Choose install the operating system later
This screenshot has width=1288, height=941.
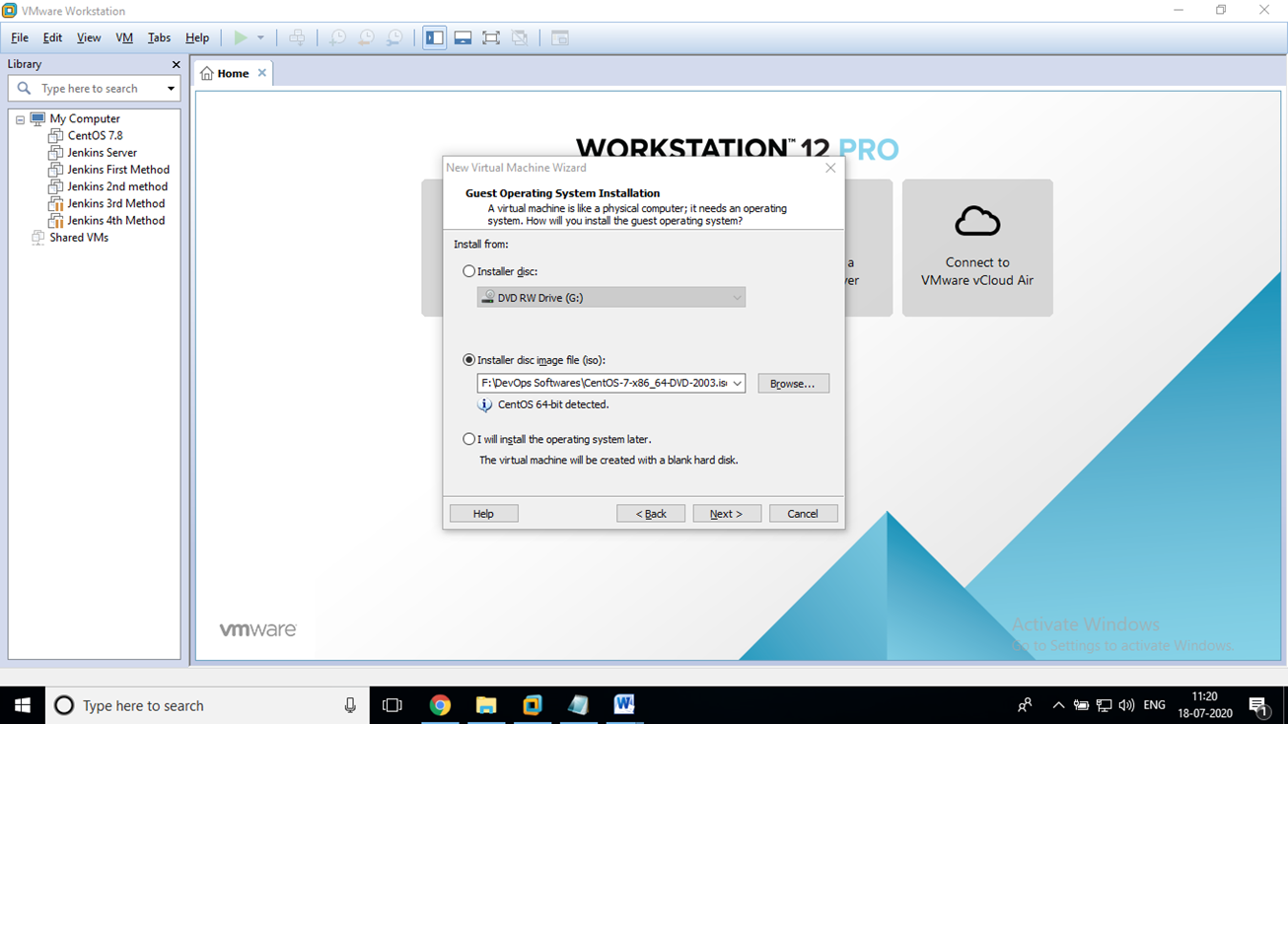[469, 438]
